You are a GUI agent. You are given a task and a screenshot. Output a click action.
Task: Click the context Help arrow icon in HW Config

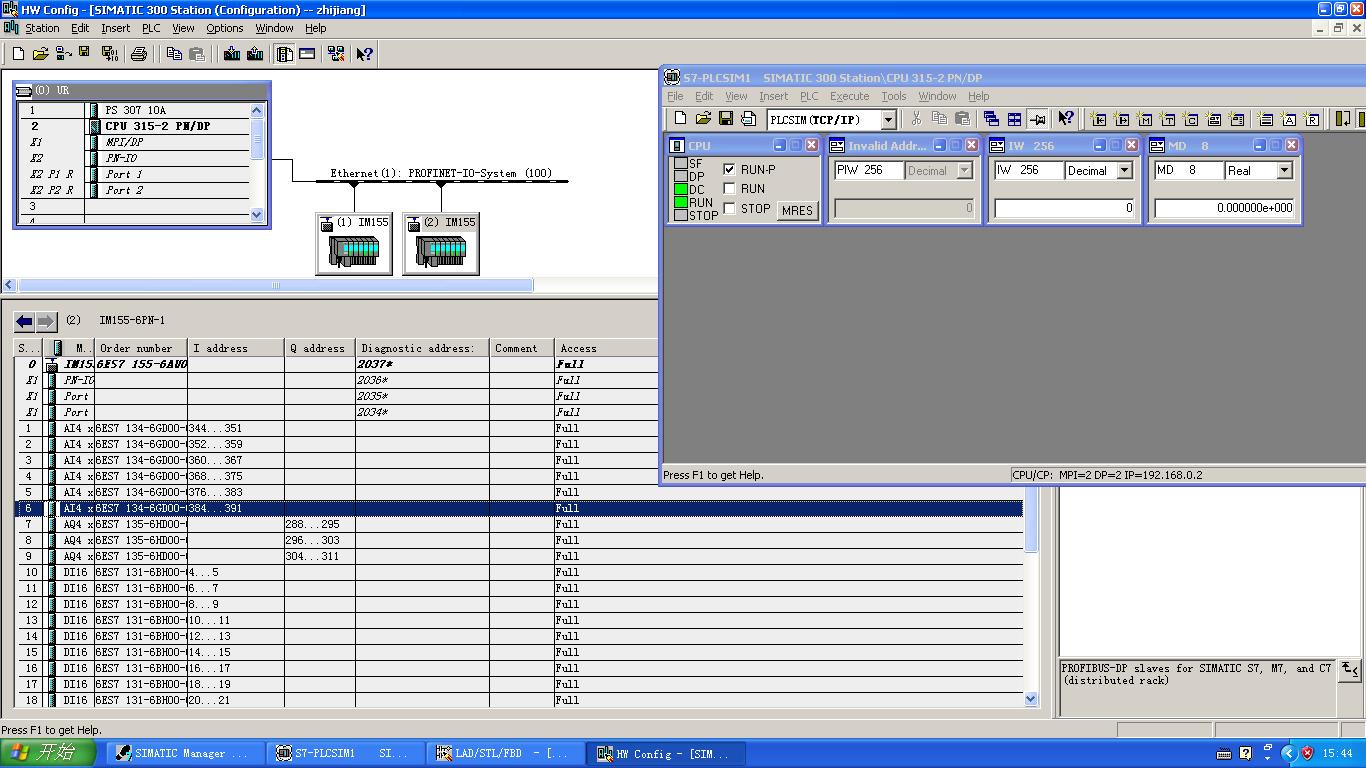pos(364,54)
